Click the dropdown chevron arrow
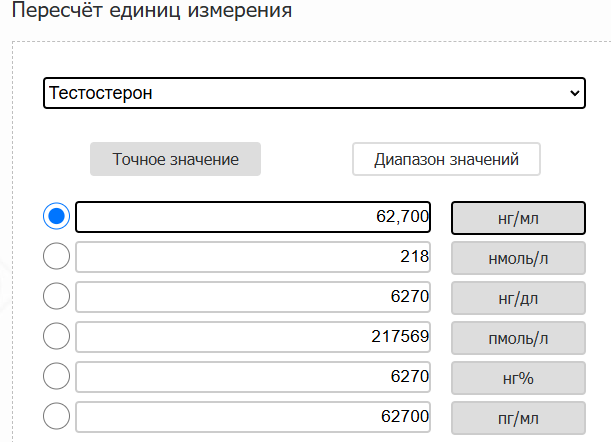This screenshot has height=442, width=611. tap(574, 94)
